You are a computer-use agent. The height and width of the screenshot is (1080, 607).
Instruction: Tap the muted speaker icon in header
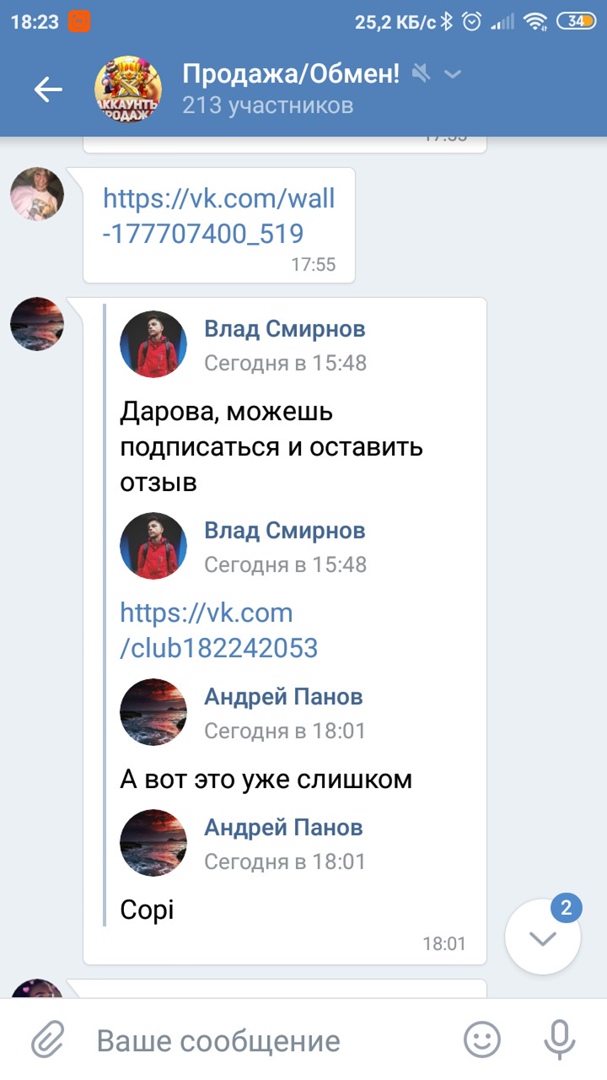tap(421, 73)
